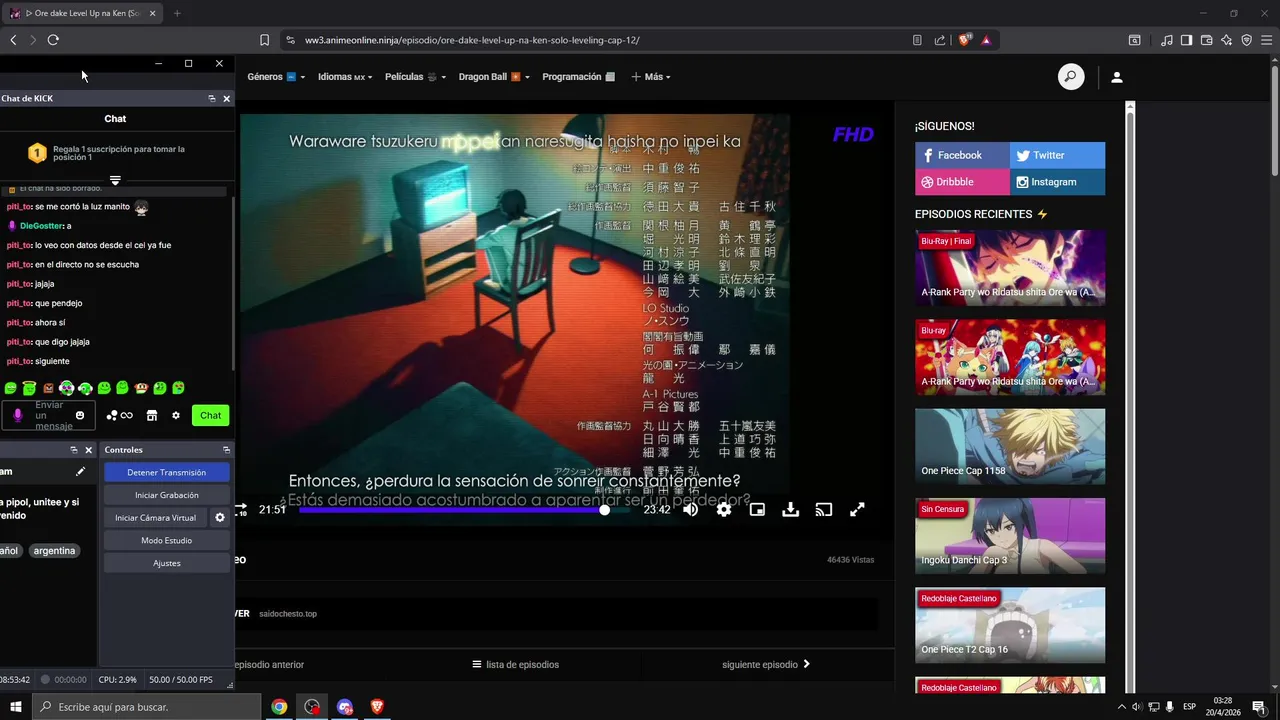Enable picture-in-picture on the video player
The image size is (1280, 720).
coord(757,510)
